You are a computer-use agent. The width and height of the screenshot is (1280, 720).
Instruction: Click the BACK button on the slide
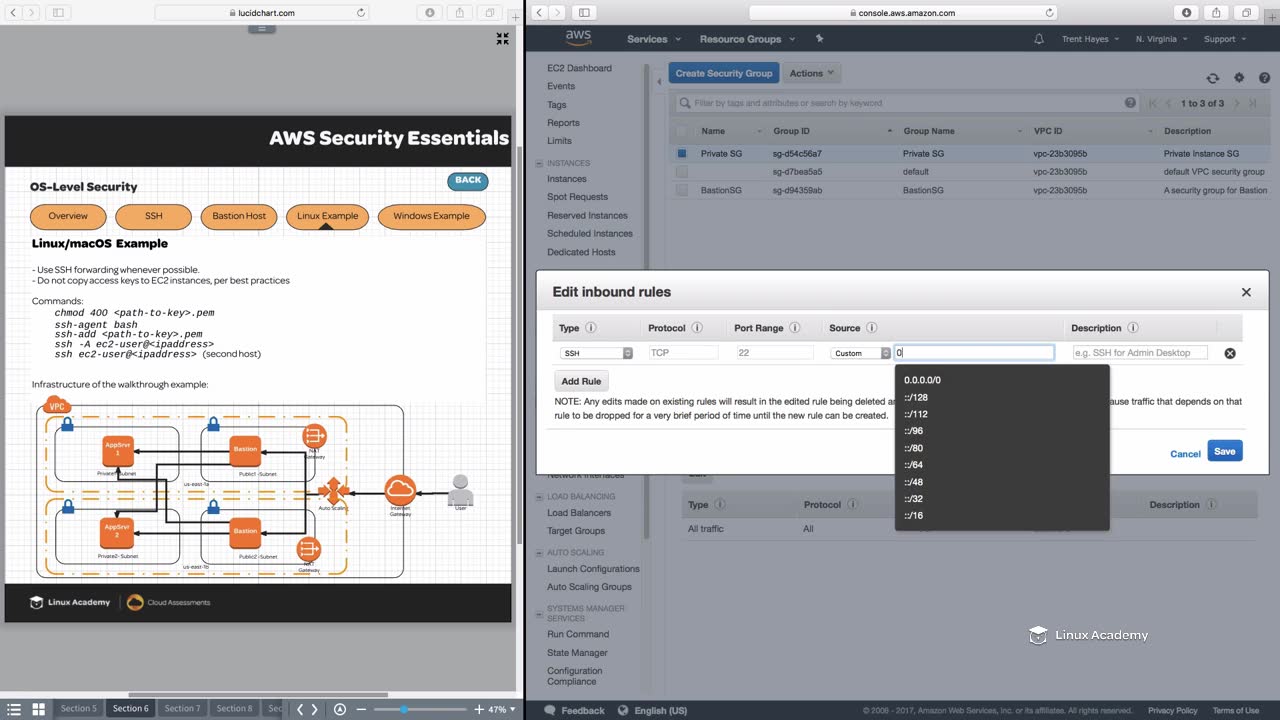point(468,181)
